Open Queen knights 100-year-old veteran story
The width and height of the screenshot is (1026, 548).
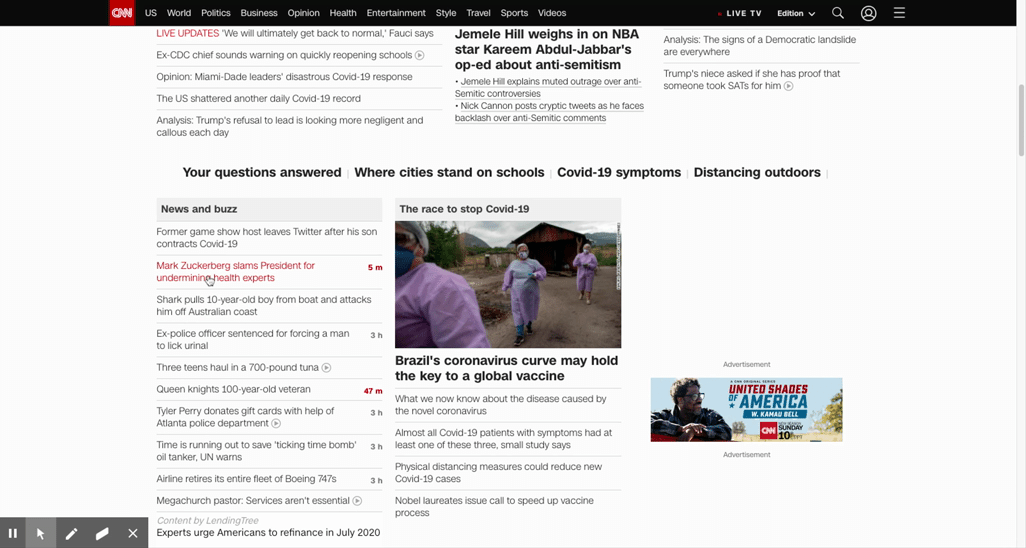(x=234, y=390)
